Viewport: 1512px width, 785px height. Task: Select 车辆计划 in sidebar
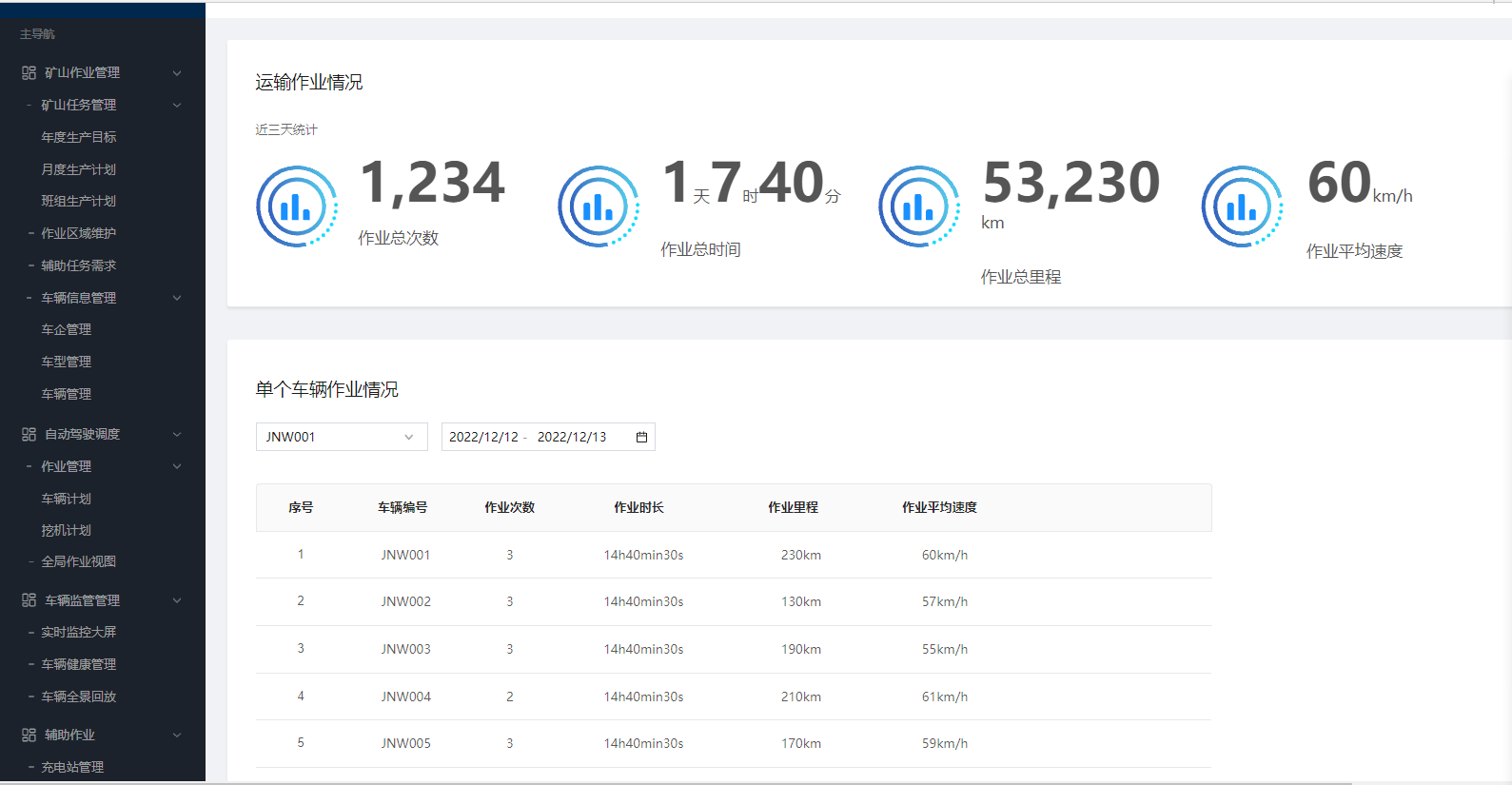click(67, 499)
